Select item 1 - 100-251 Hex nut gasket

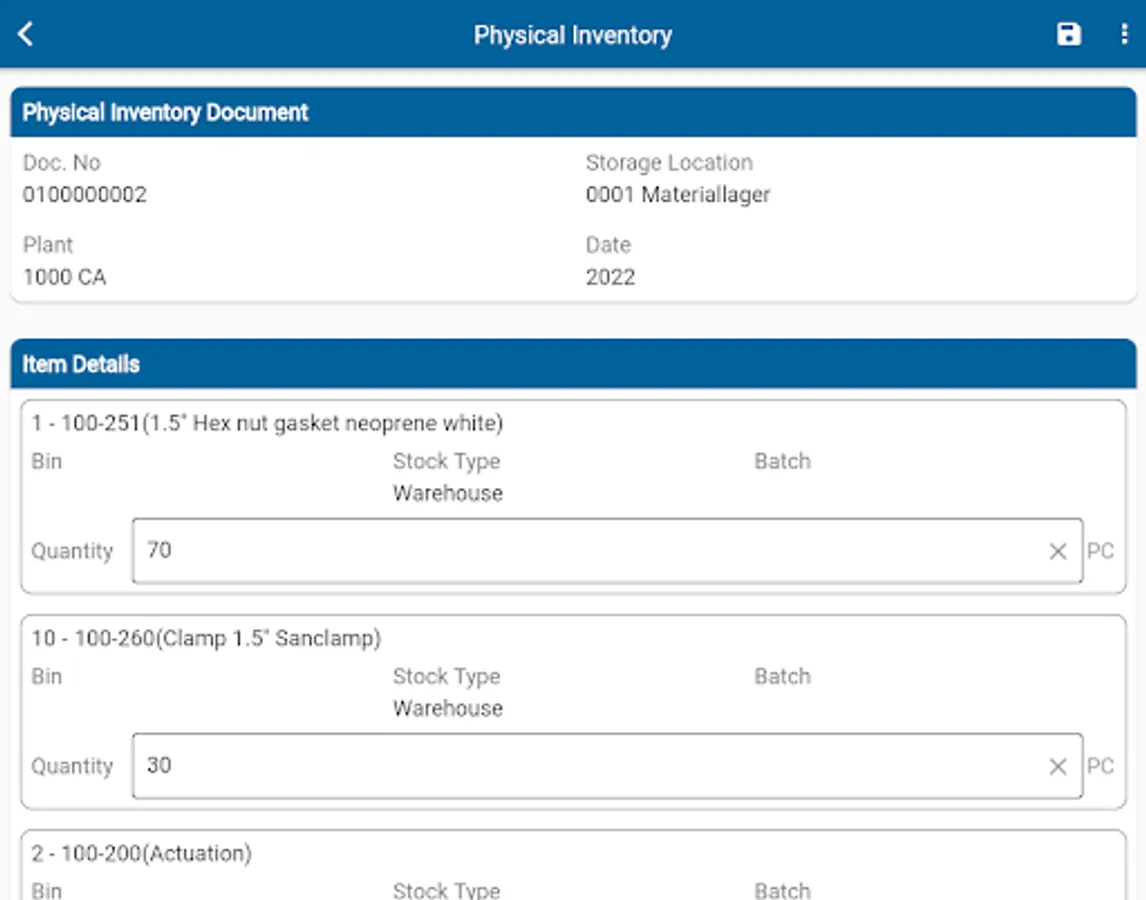tap(267, 423)
